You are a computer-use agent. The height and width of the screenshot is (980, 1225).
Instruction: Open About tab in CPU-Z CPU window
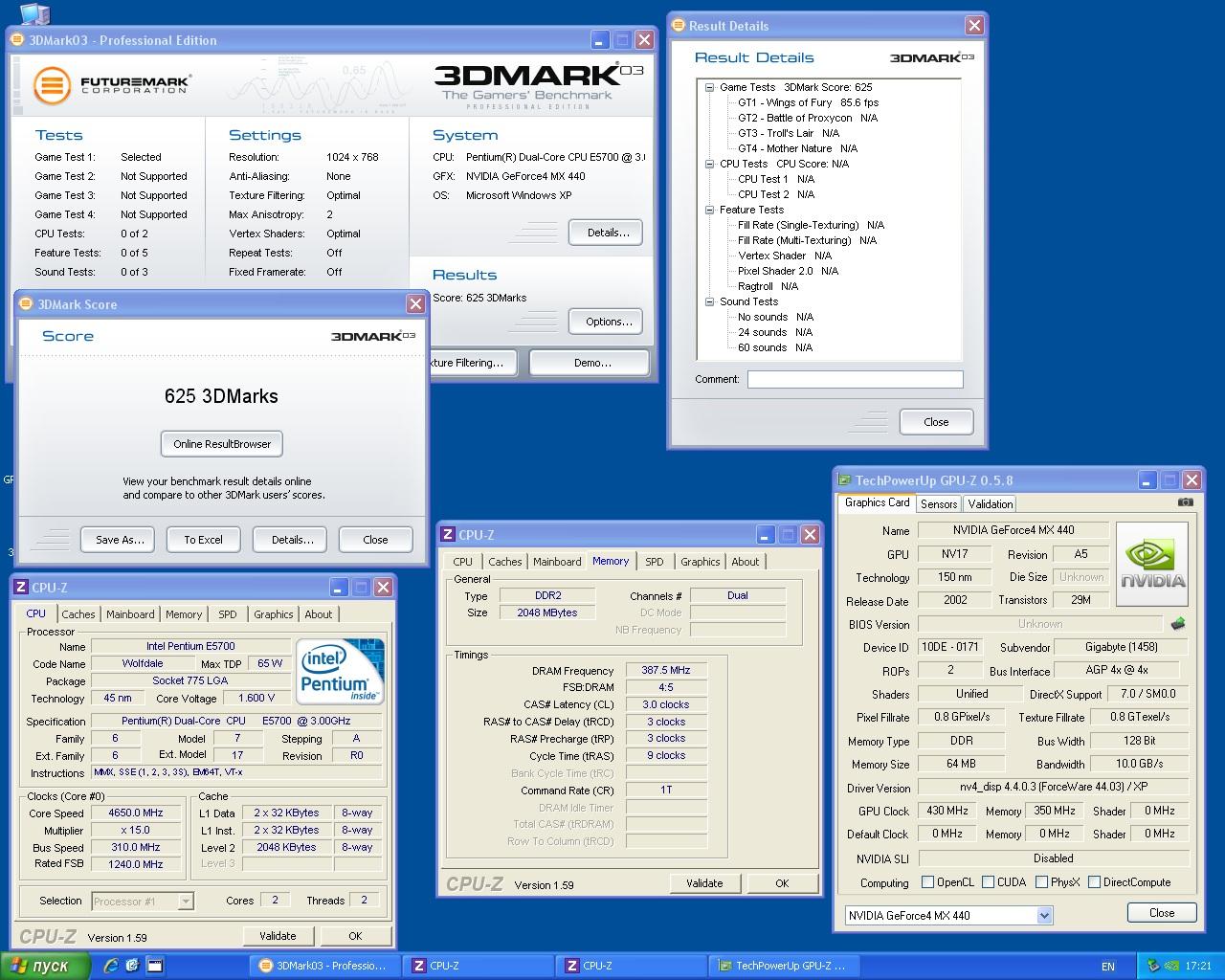[319, 614]
